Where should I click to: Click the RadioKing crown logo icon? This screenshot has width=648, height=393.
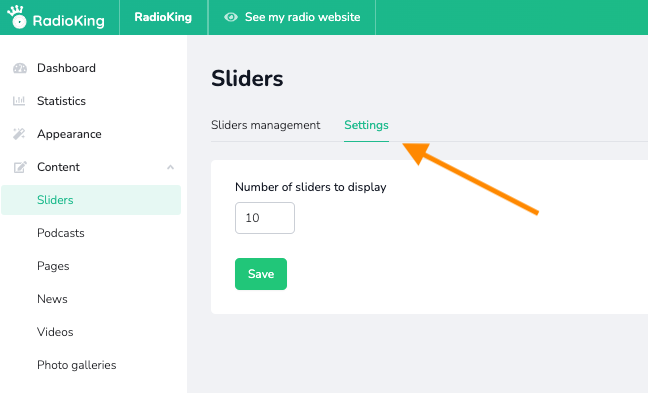click(17, 17)
